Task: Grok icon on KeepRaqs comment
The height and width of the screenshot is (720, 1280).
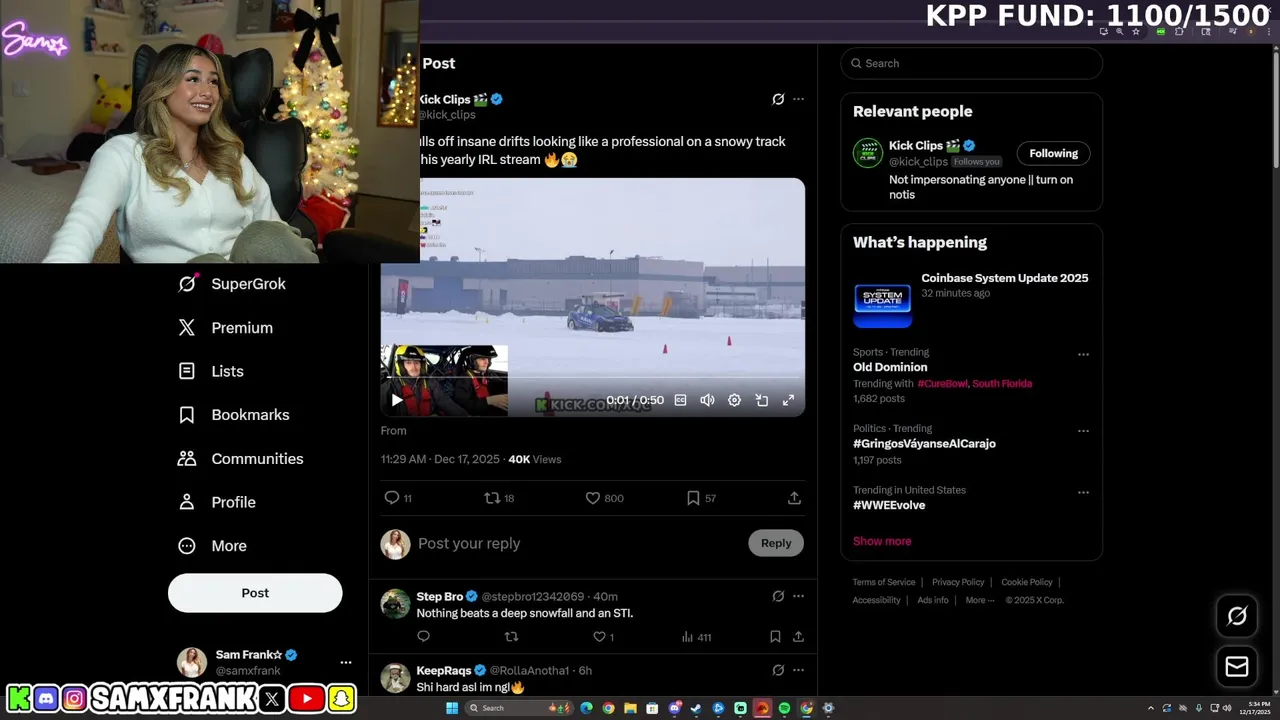Action: click(x=778, y=670)
